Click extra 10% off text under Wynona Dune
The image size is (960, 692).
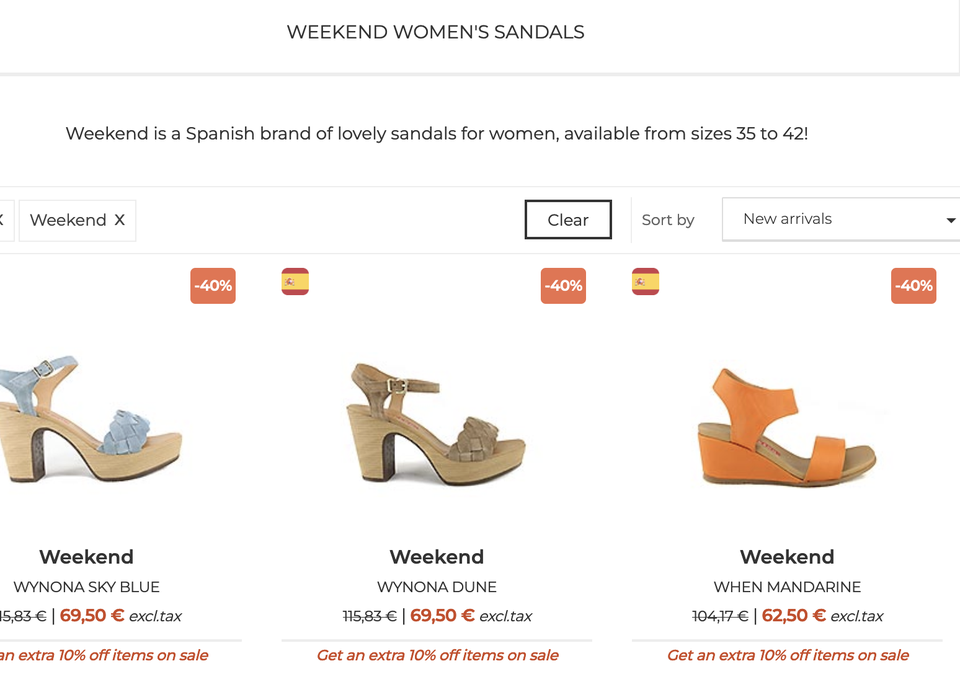(x=437, y=656)
